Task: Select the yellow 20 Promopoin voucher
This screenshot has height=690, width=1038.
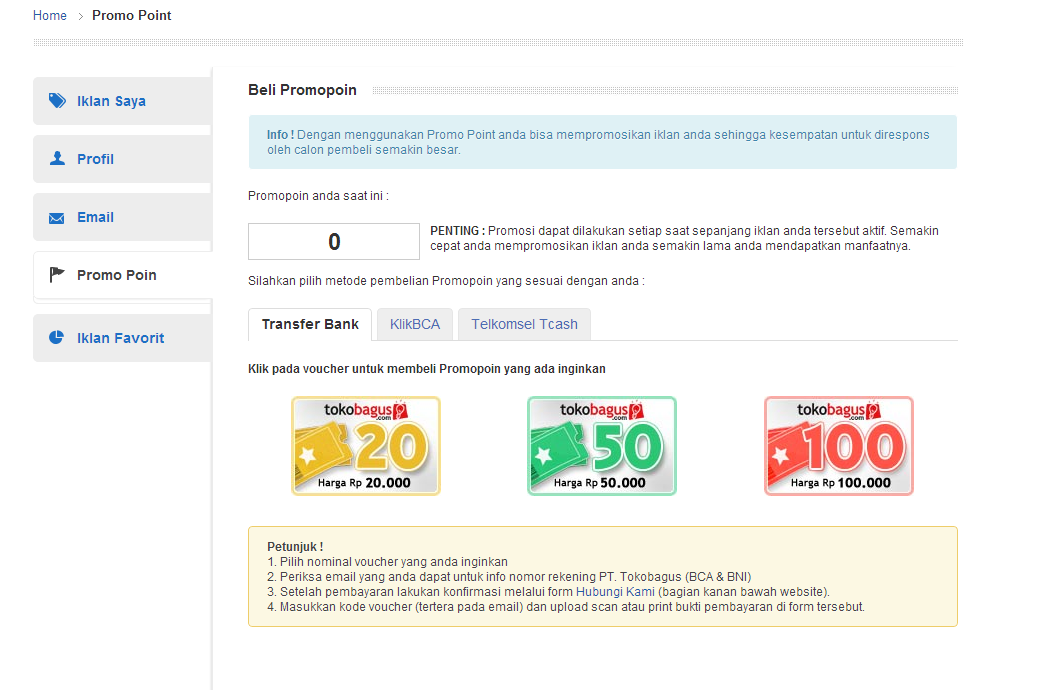Action: pos(366,446)
